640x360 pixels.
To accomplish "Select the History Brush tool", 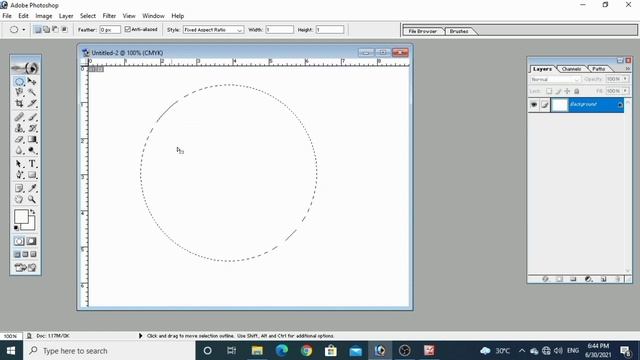I will (32, 128).
